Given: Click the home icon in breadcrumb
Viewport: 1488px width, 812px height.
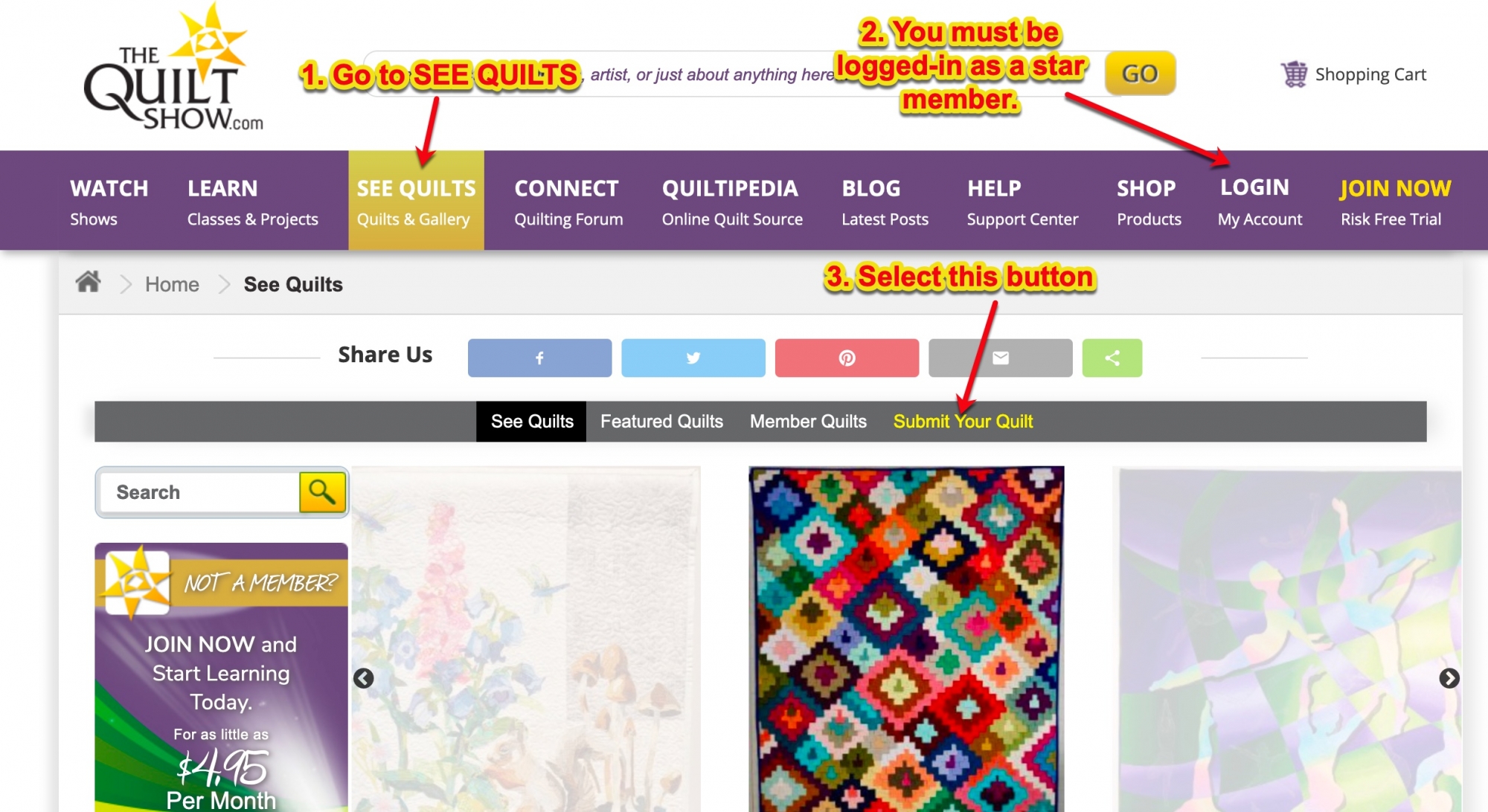Looking at the screenshot, I should [88, 282].
